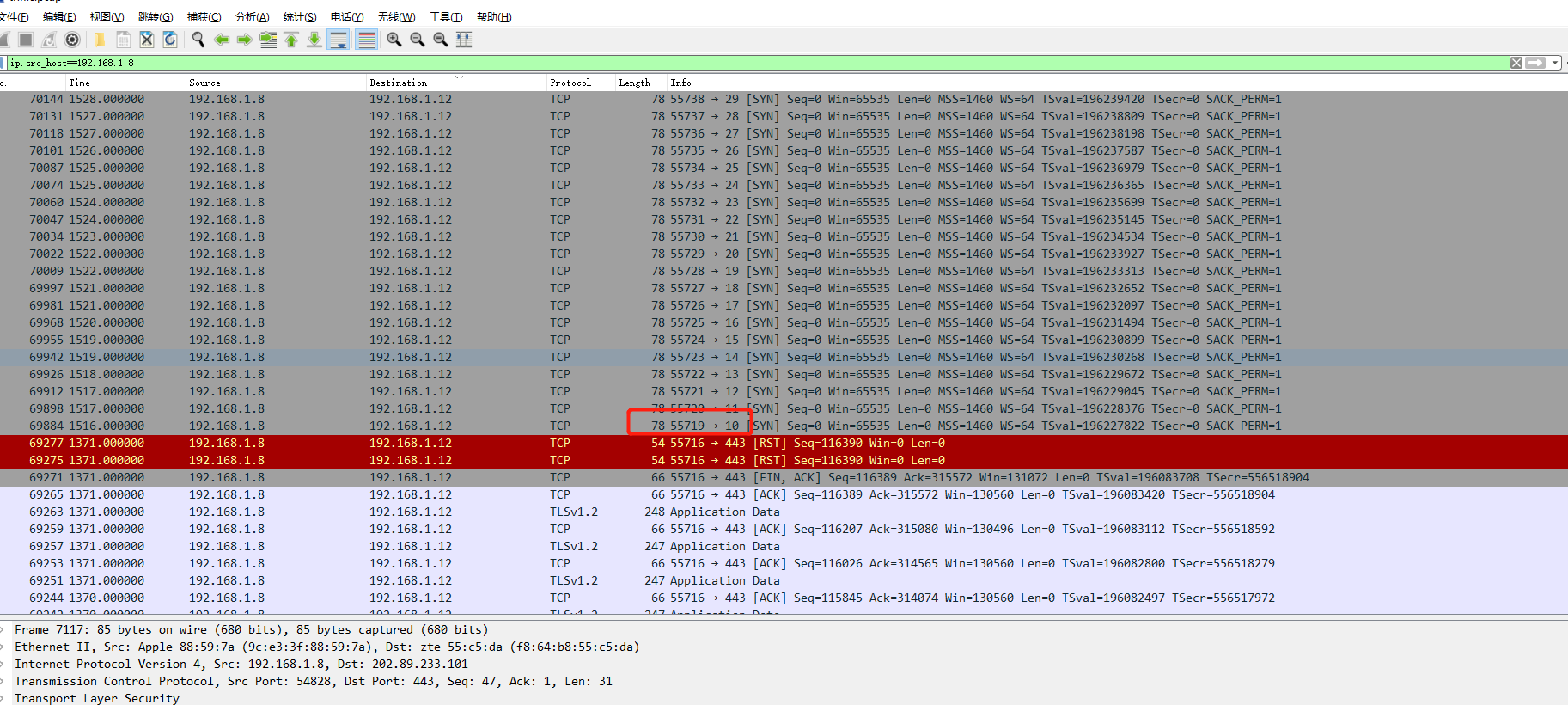The height and width of the screenshot is (705, 1568).
Task: Toggle packet list colorization
Action: [366, 40]
